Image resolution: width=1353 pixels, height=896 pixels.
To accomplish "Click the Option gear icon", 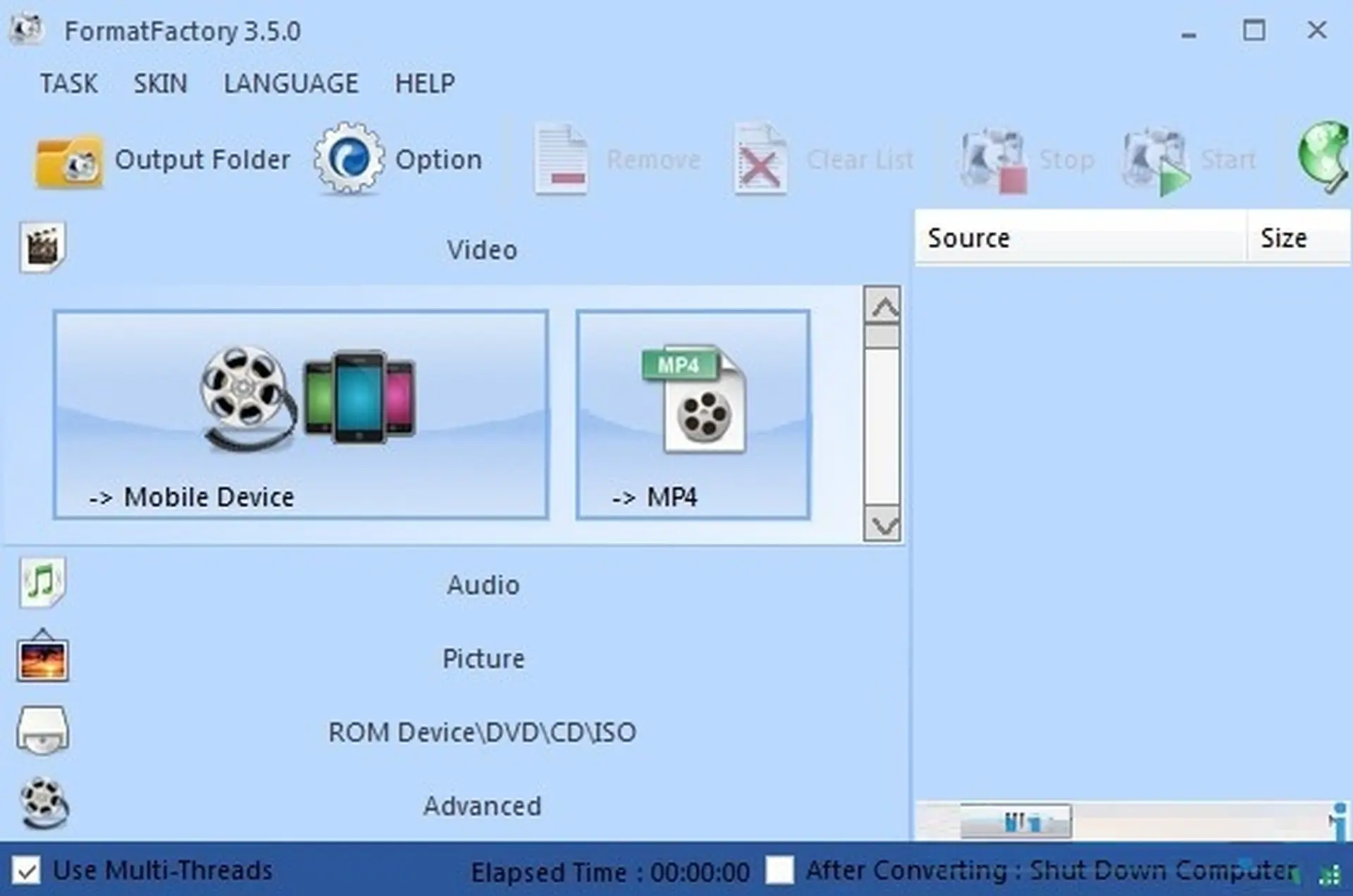I will click(x=349, y=159).
